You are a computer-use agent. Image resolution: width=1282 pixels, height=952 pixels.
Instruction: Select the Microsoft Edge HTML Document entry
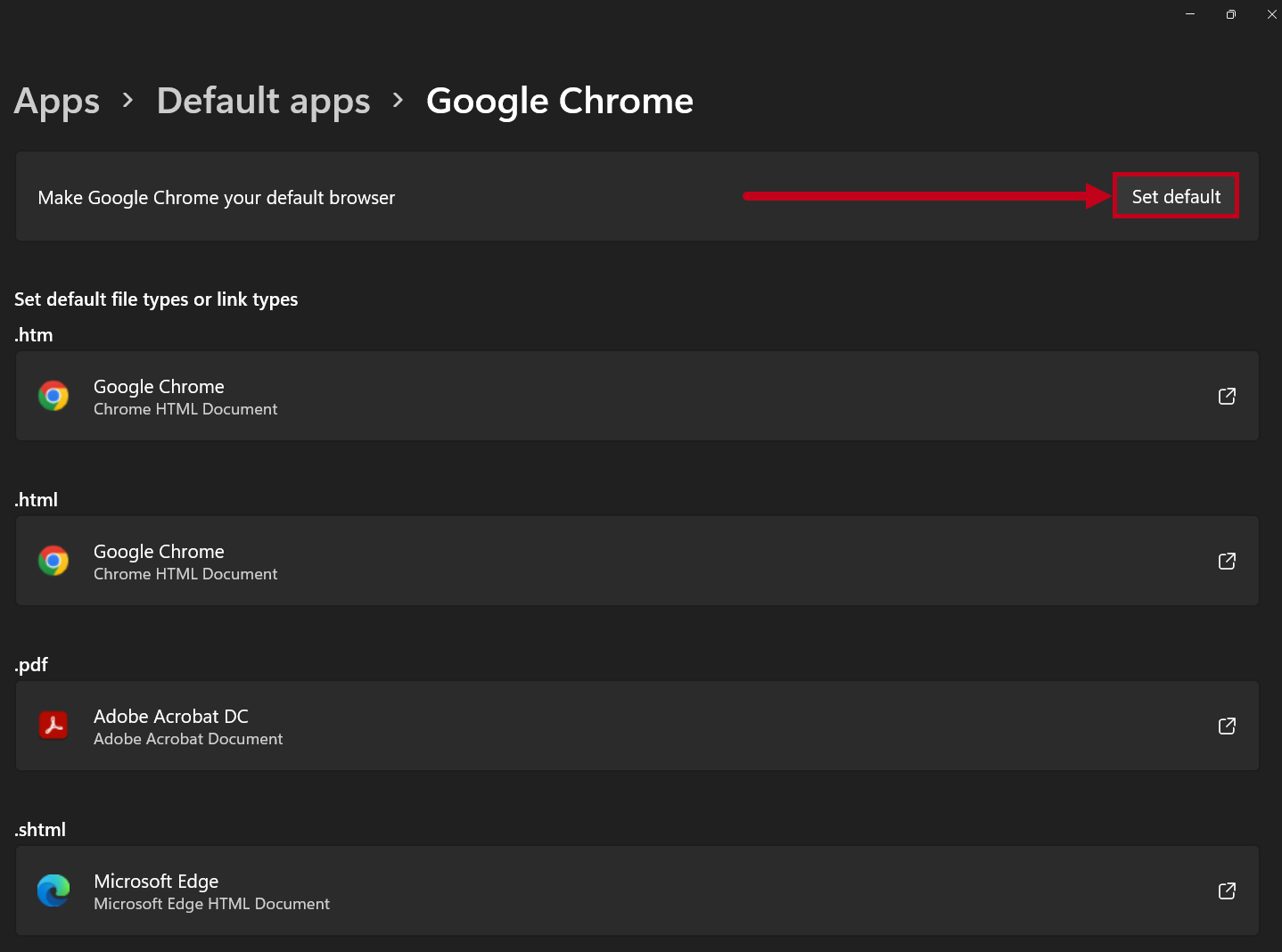(x=211, y=903)
